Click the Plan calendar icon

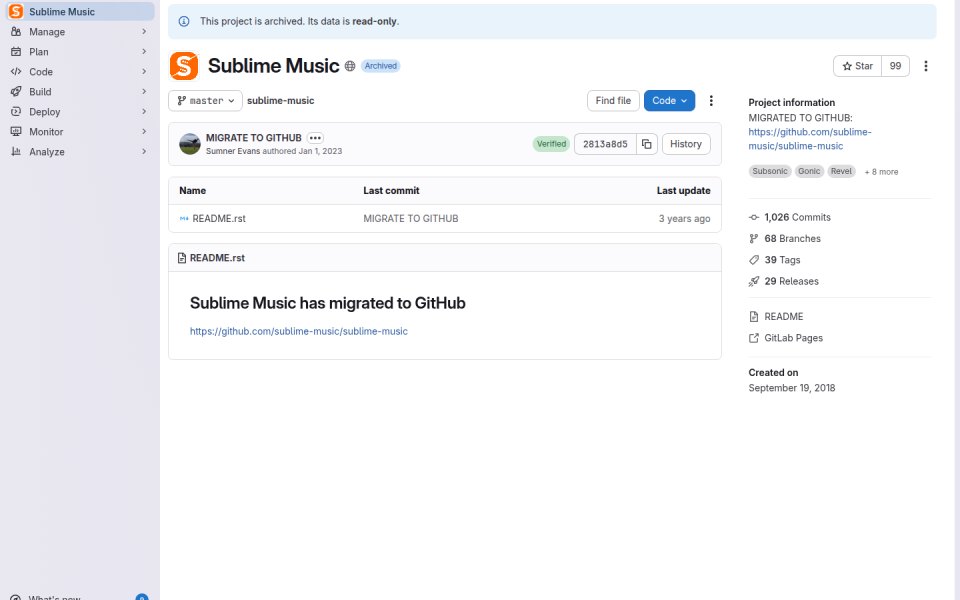tap(16, 52)
